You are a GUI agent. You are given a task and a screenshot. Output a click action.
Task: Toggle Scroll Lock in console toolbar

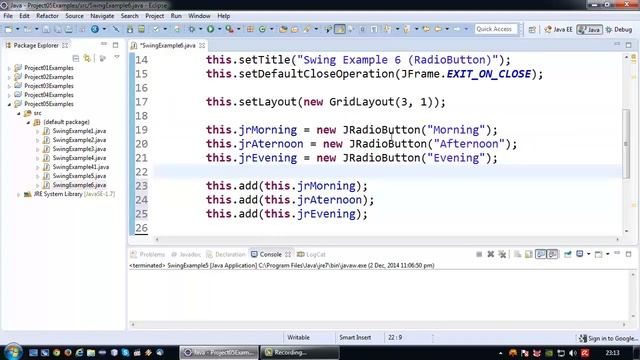529,254
